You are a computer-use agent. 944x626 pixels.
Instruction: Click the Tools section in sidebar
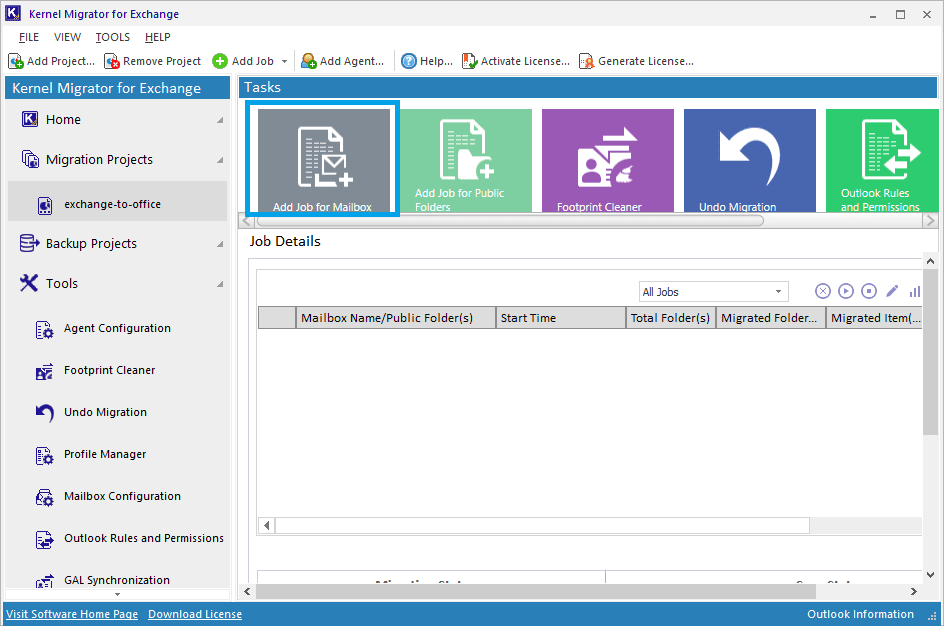pos(62,284)
